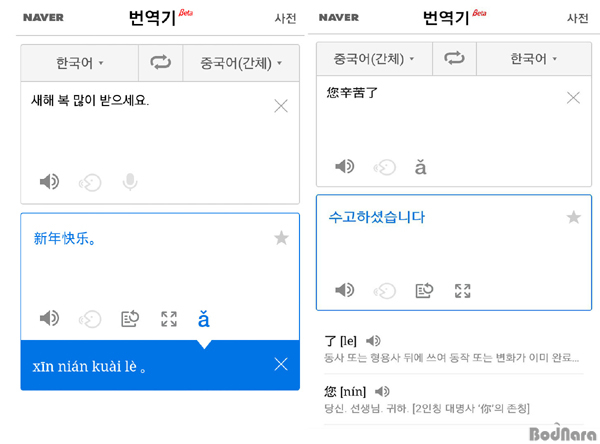Listen to the 수고하셨습니다 translation audio
Screen dimensions: 600x444
(345, 290)
